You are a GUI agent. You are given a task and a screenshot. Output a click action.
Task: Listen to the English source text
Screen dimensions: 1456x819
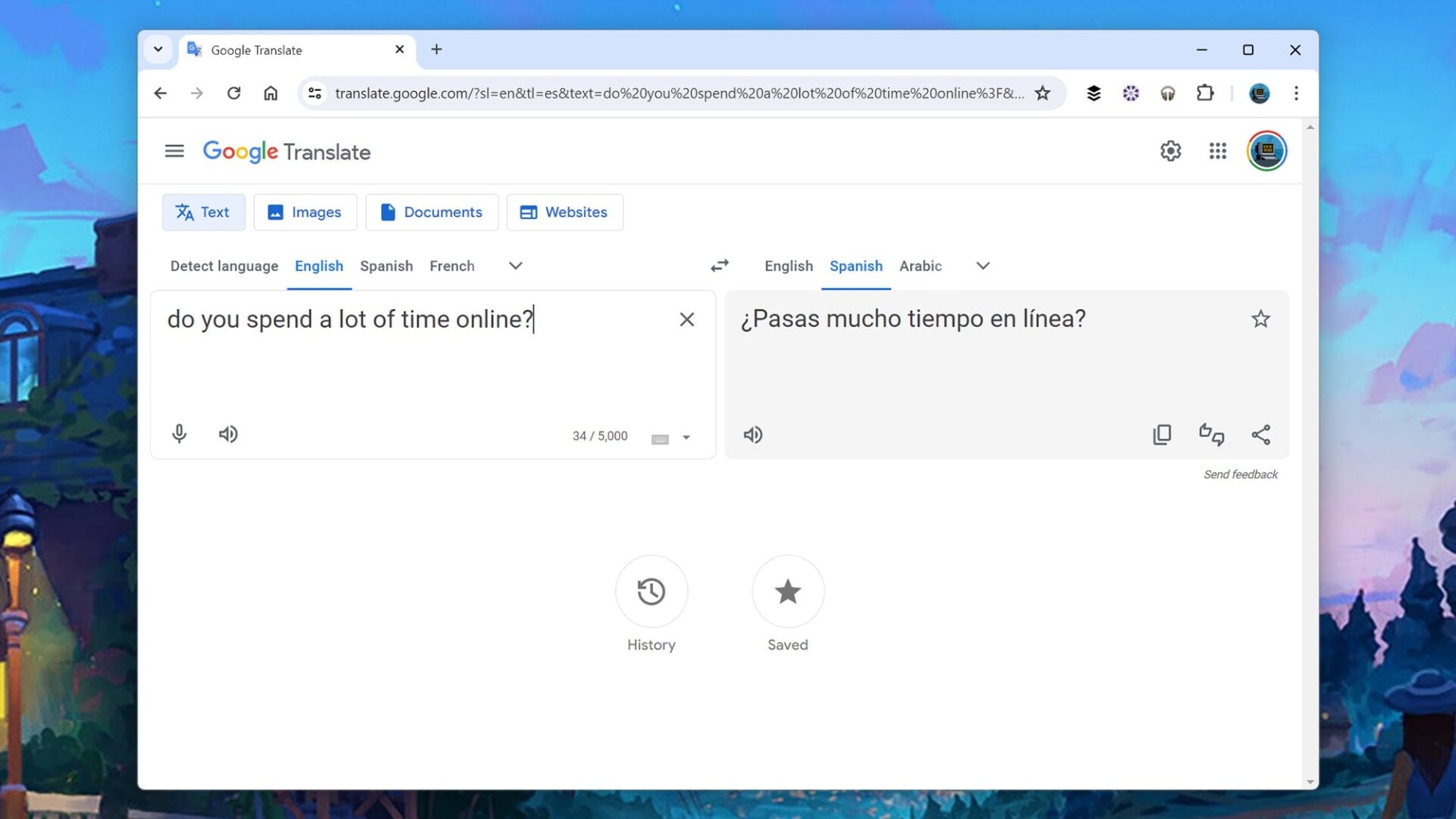pos(228,434)
